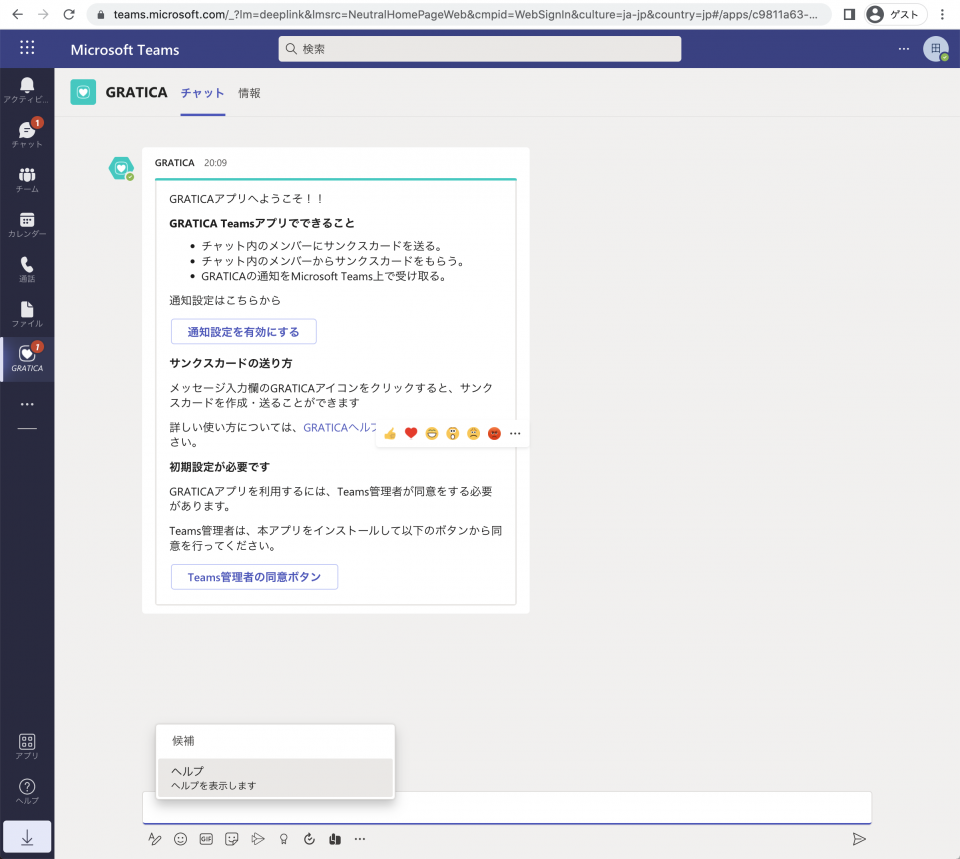React with the red heart emoji
This screenshot has height=859, width=960.
click(x=411, y=433)
